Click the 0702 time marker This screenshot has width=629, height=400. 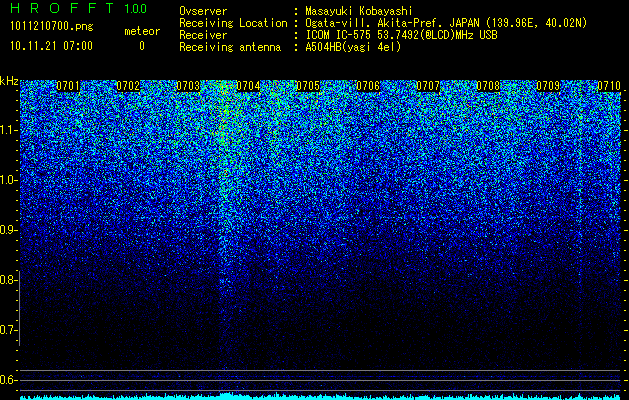[x=128, y=86]
